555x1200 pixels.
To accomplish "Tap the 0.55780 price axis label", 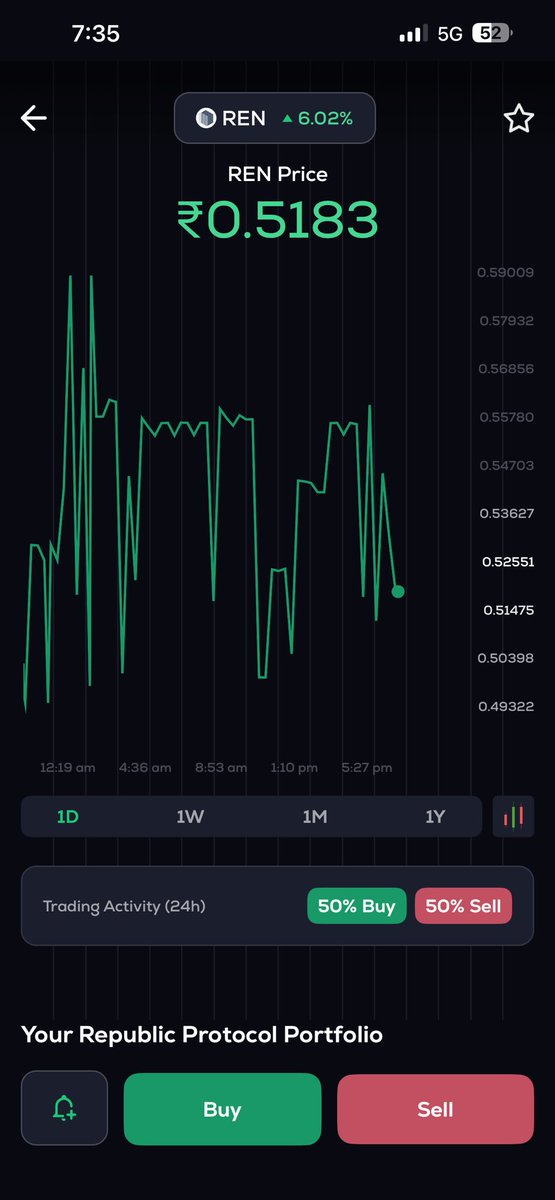I will click(505, 417).
